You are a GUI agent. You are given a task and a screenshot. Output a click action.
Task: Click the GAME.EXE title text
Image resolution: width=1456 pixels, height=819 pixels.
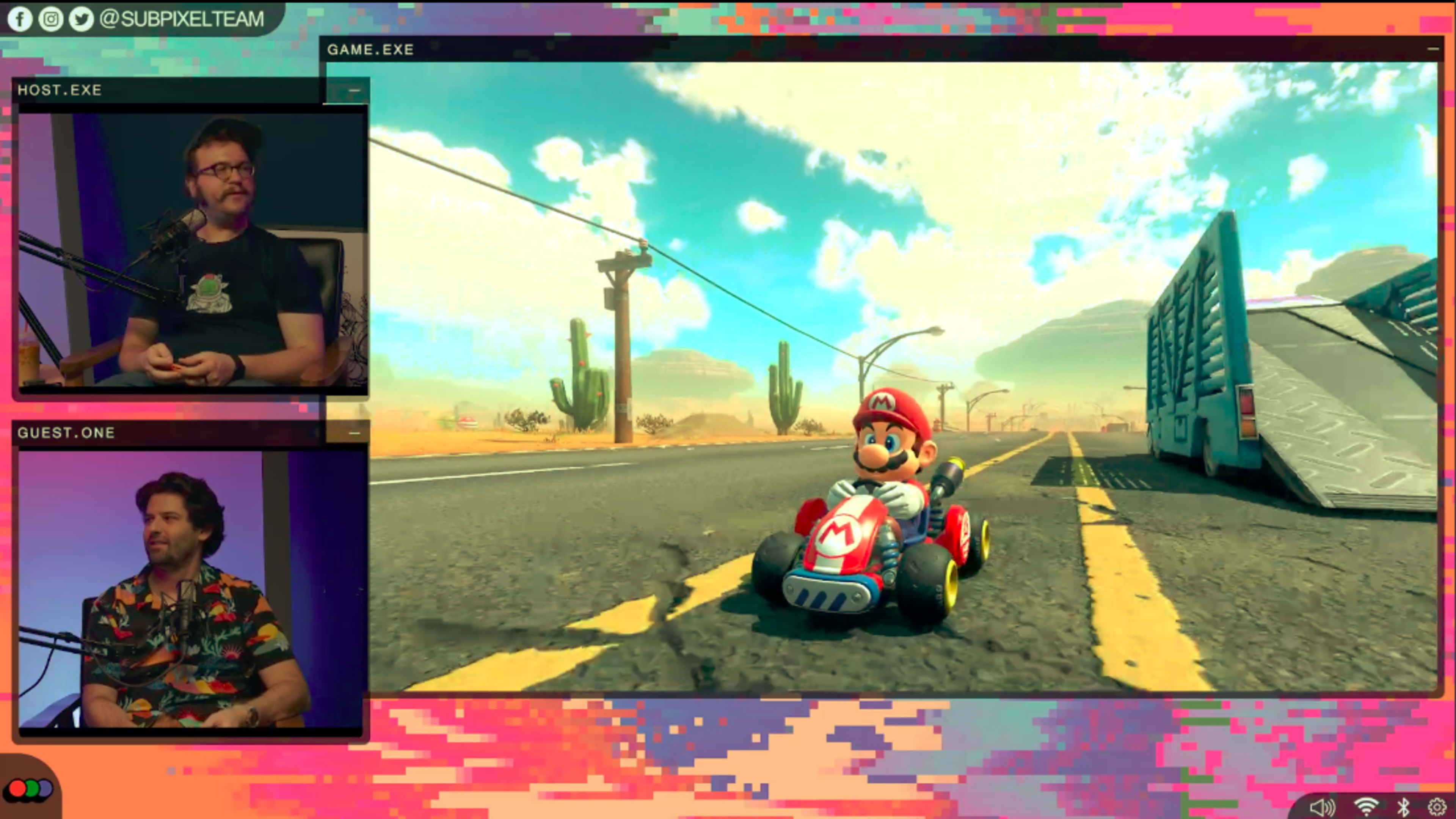[370, 50]
